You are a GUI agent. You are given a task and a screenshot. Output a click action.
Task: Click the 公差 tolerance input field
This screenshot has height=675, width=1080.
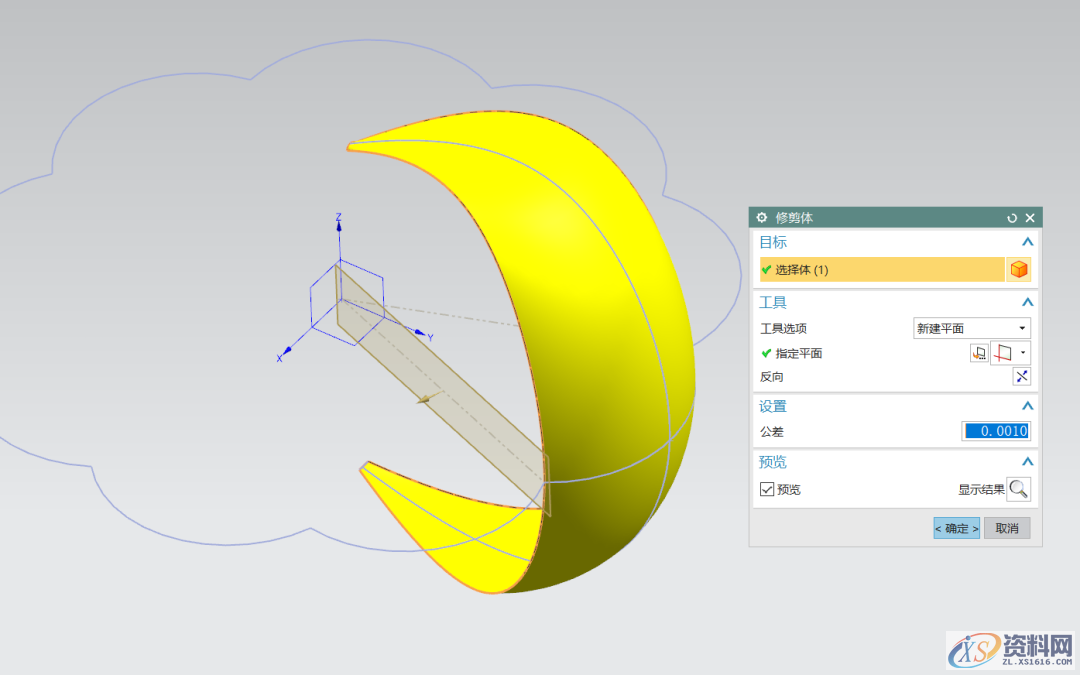(996, 431)
